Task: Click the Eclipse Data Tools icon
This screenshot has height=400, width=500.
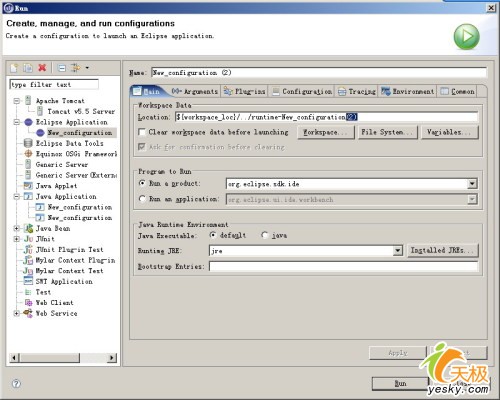Action: (x=28, y=143)
